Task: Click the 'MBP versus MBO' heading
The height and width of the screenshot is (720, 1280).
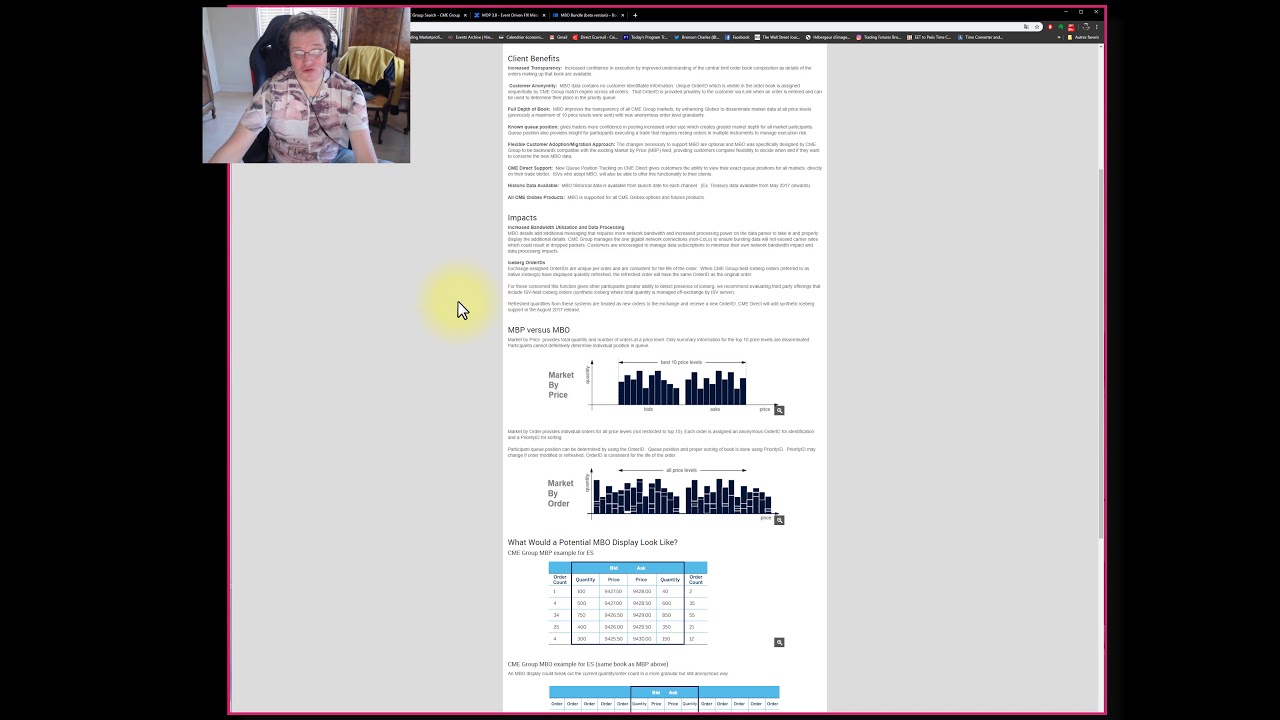Action: point(538,330)
